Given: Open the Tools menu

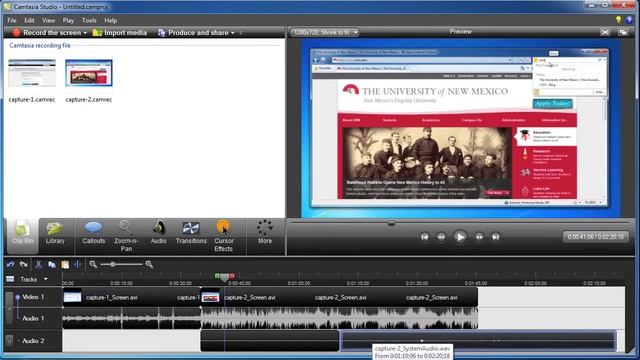Looking at the screenshot, I should (x=89, y=20).
